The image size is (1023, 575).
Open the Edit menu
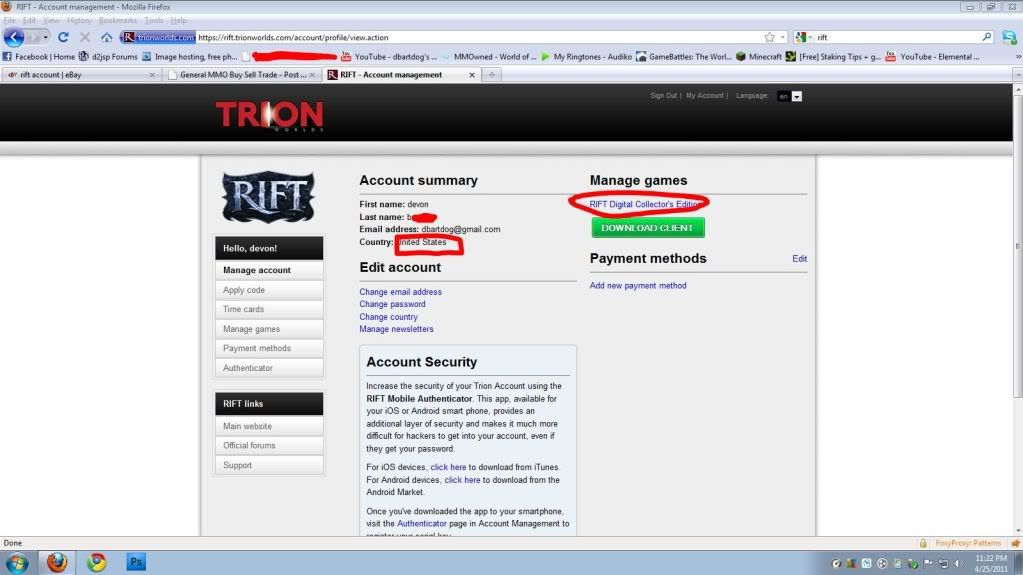click(29, 20)
